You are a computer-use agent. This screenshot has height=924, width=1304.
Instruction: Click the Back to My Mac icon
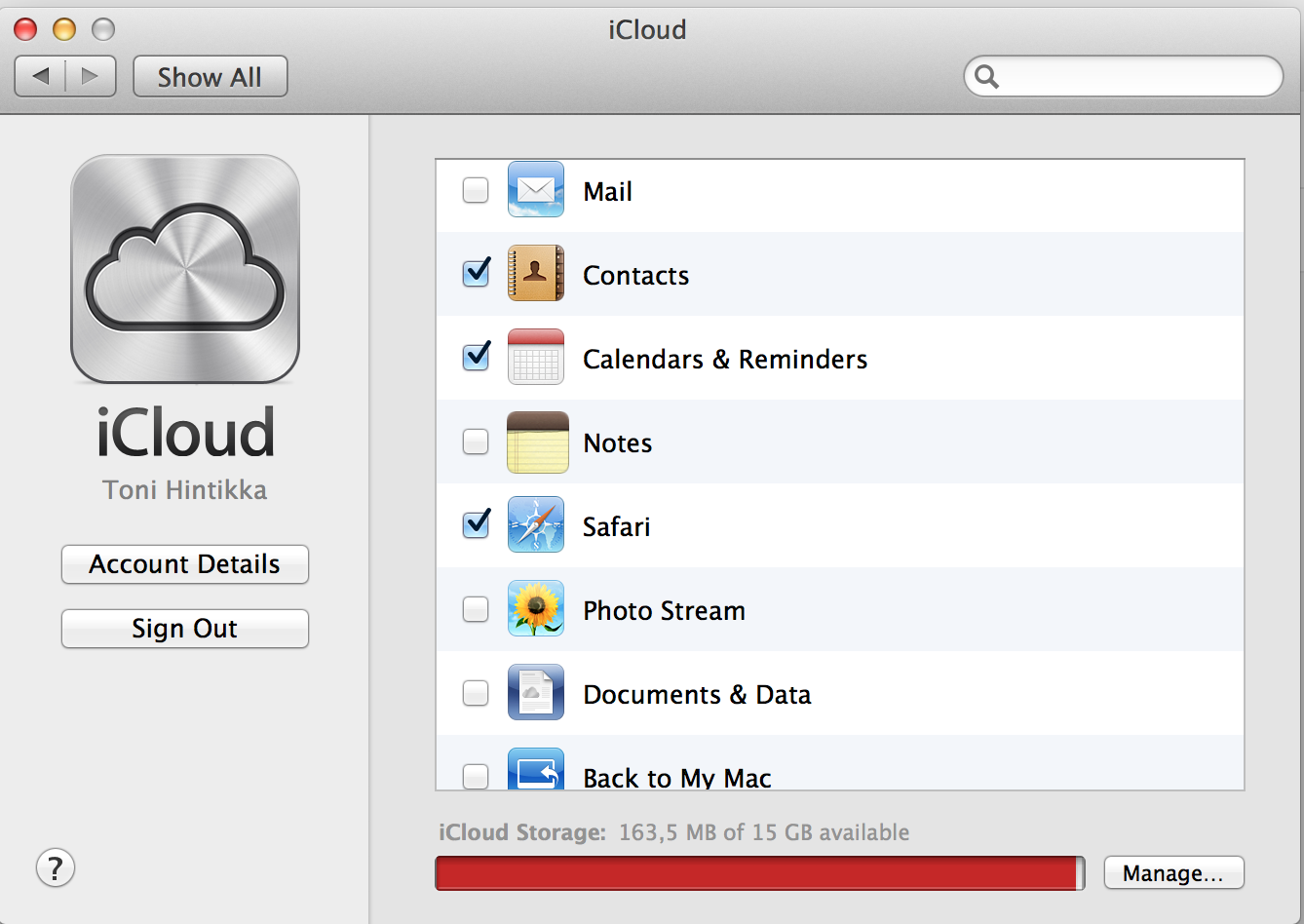coord(536,768)
